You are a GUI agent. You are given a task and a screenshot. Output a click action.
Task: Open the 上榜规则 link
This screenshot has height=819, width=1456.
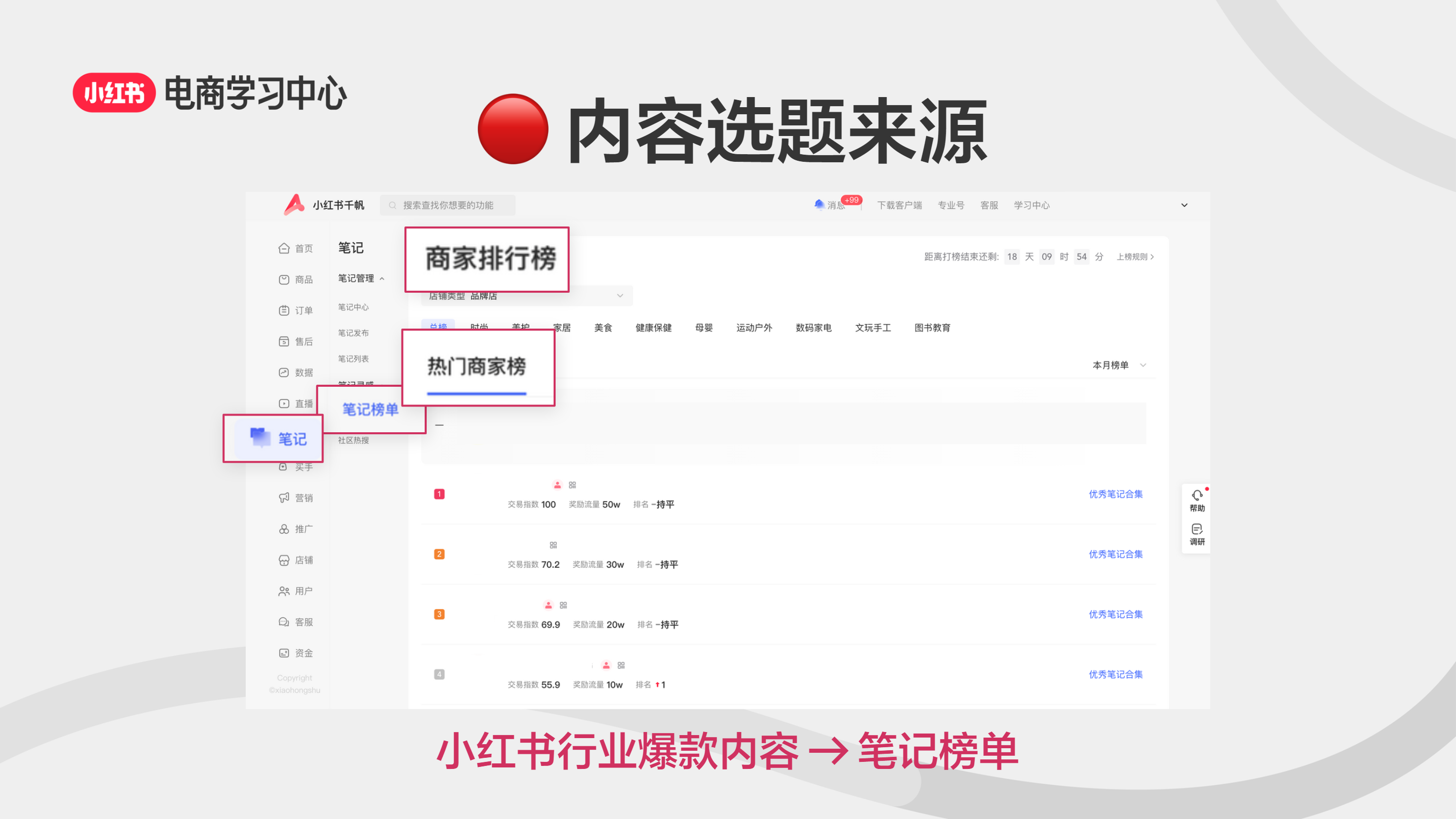pyautogui.click(x=1134, y=257)
